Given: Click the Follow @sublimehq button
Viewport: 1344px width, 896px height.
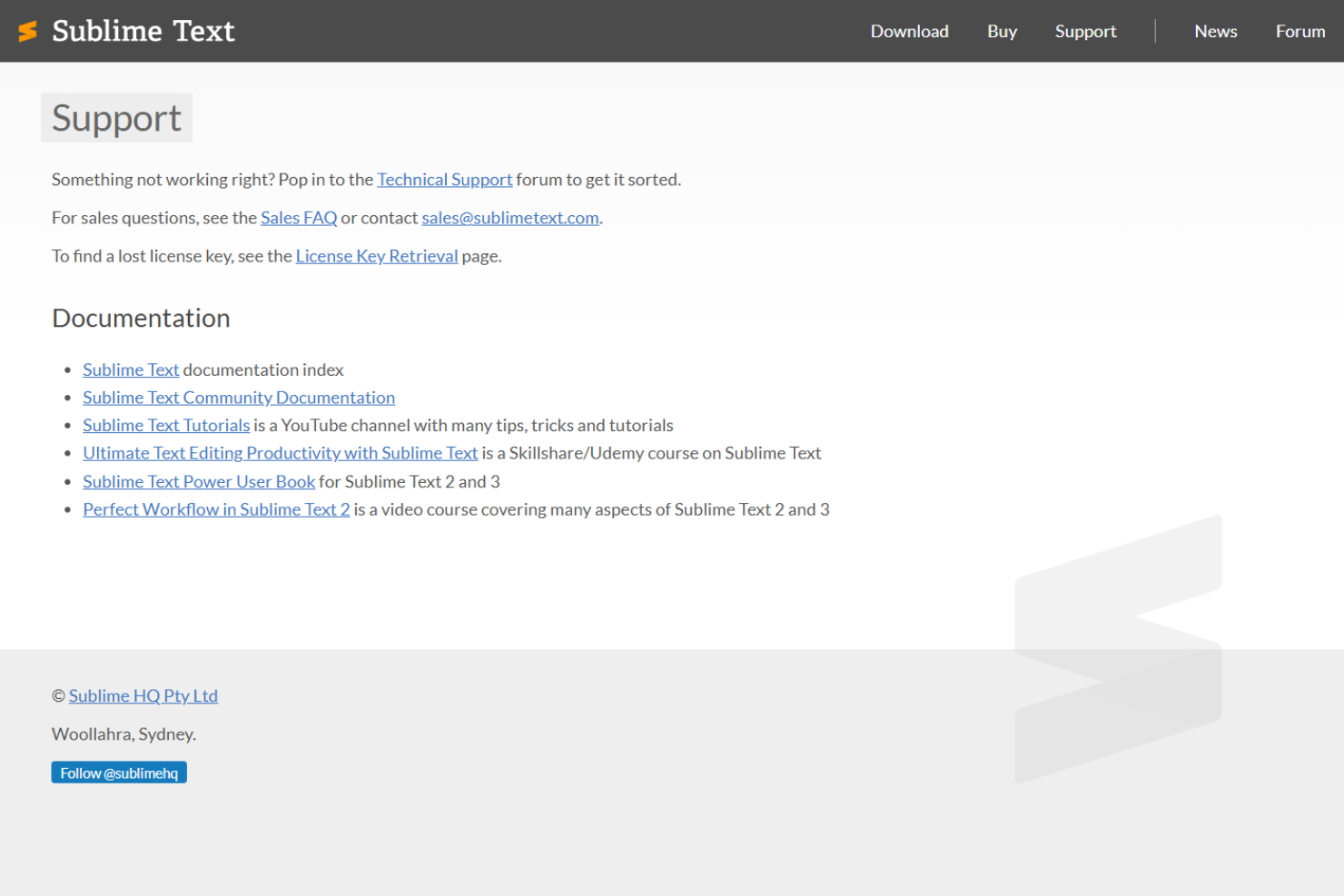Looking at the screenshot, I should (x=119, y=773).
